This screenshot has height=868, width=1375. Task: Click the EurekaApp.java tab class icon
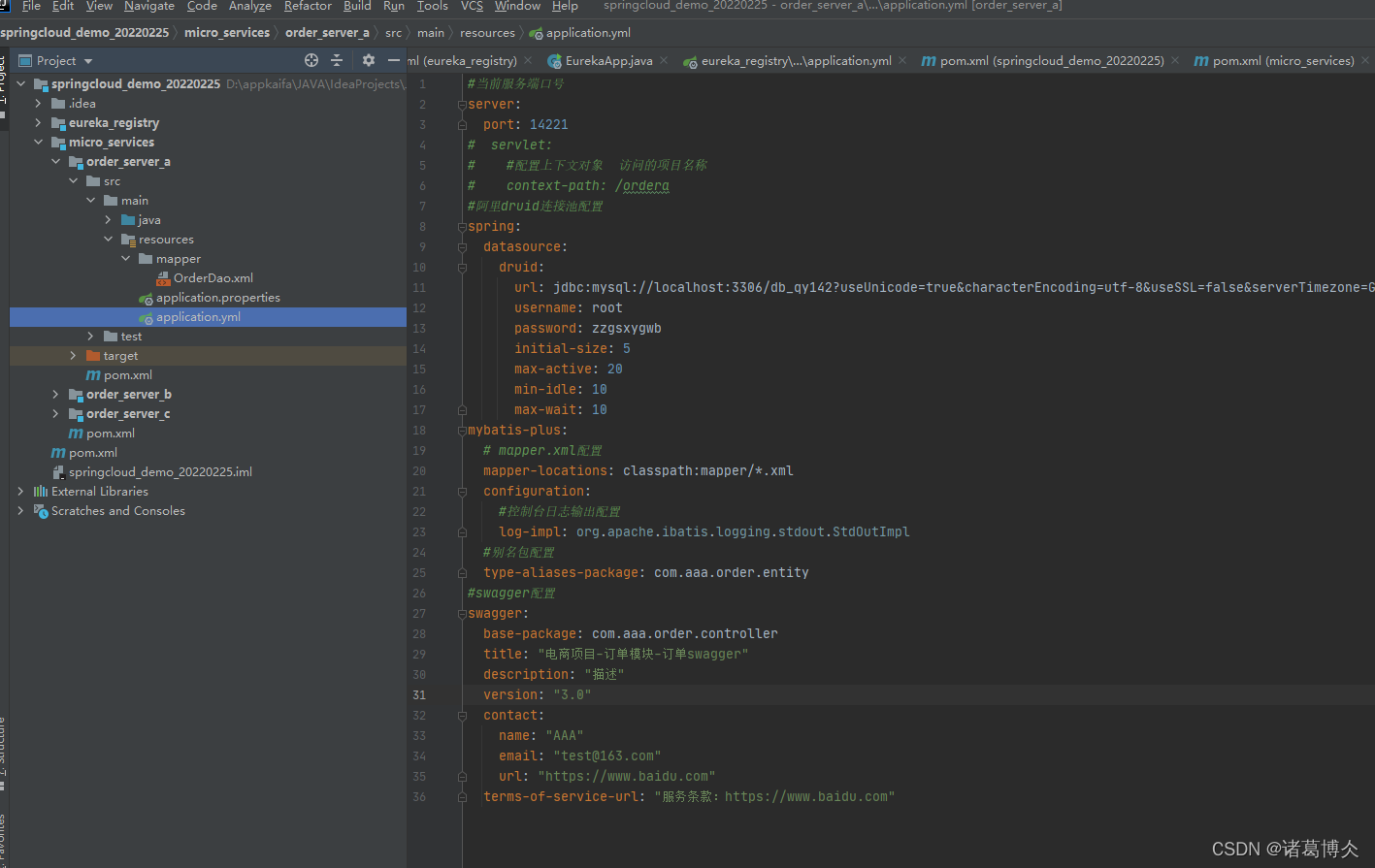click(x=554, y=61)
